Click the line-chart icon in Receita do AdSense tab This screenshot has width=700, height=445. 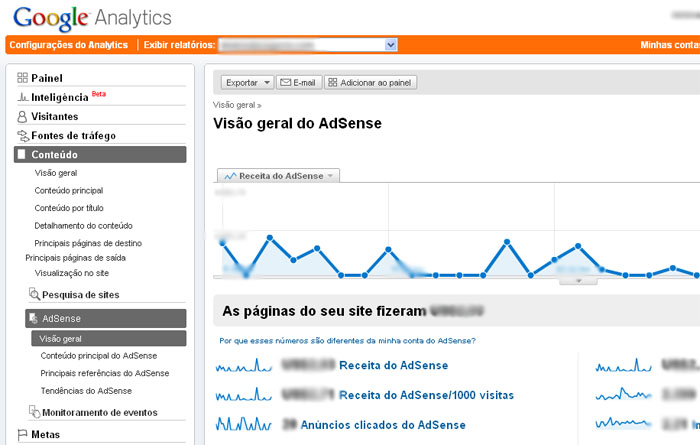230,176
